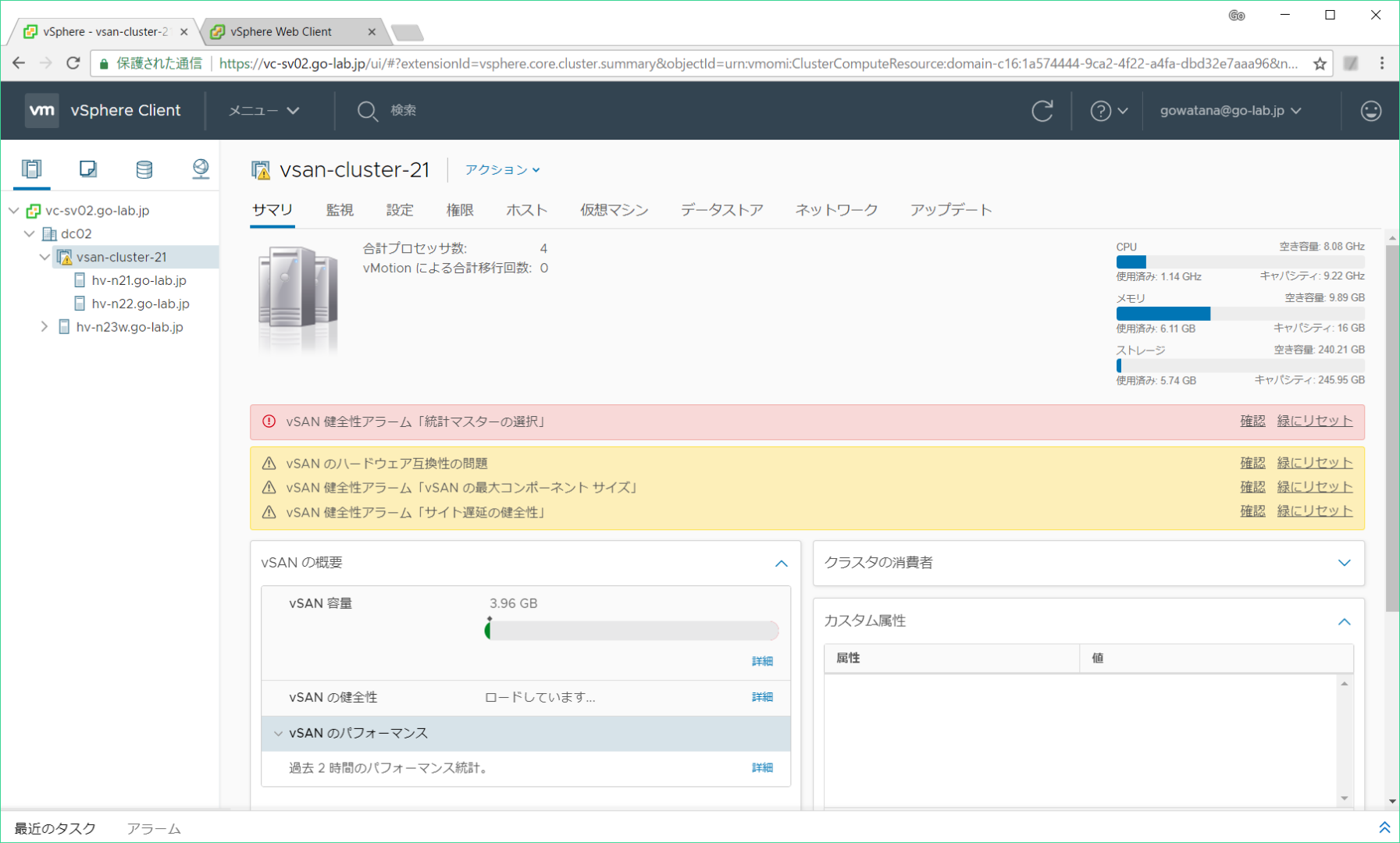Open Storage inventory view icon
This screenshot has height=843, width=1400.
click(x=144, y=169)
